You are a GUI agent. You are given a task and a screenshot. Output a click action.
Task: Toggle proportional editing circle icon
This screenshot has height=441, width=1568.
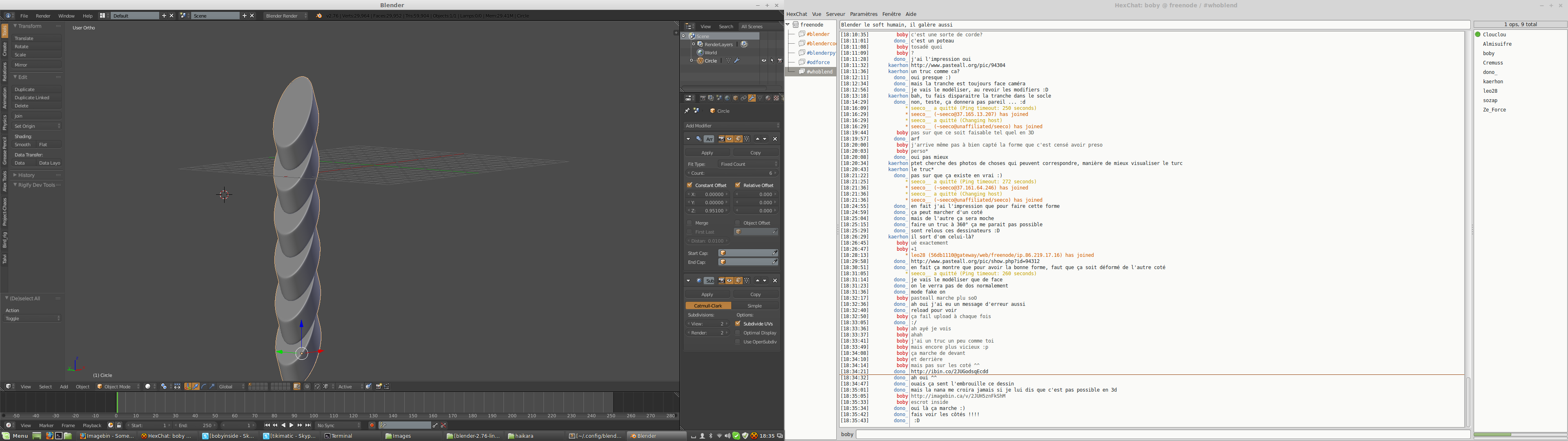(x=307, y=386)
